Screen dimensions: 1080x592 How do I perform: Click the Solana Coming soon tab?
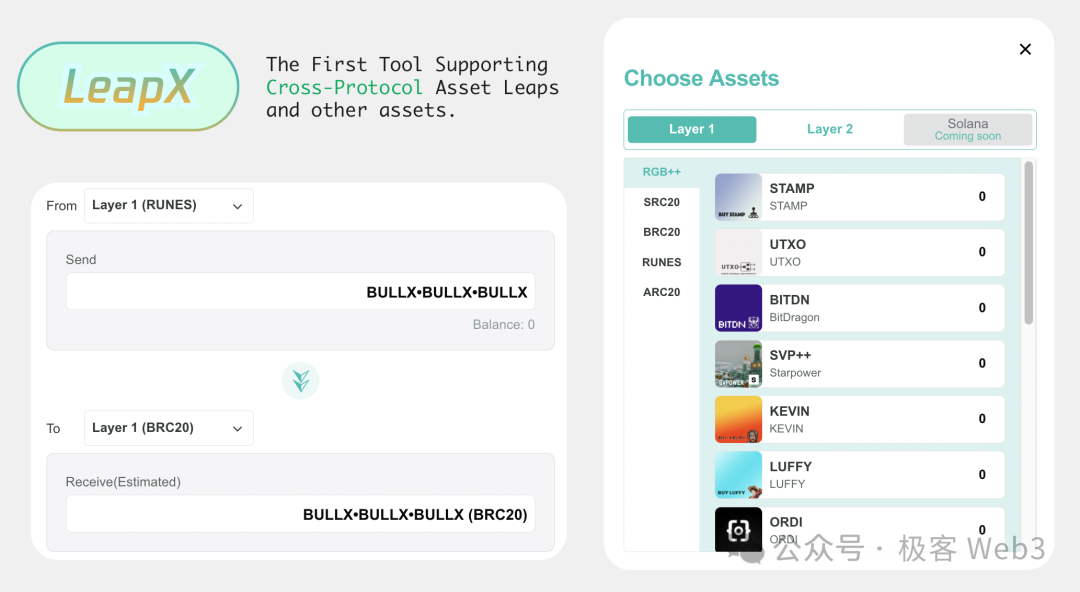[x=968, y=129]
